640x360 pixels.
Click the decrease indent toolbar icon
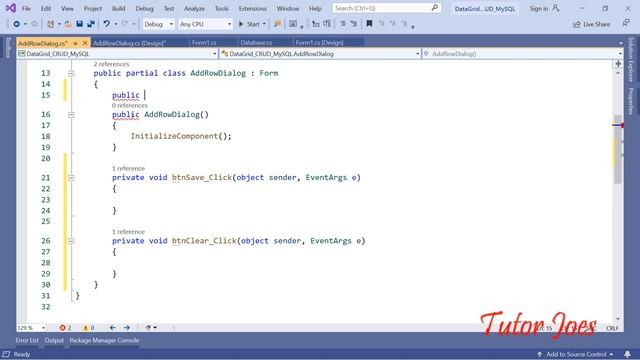pos(316,24)
